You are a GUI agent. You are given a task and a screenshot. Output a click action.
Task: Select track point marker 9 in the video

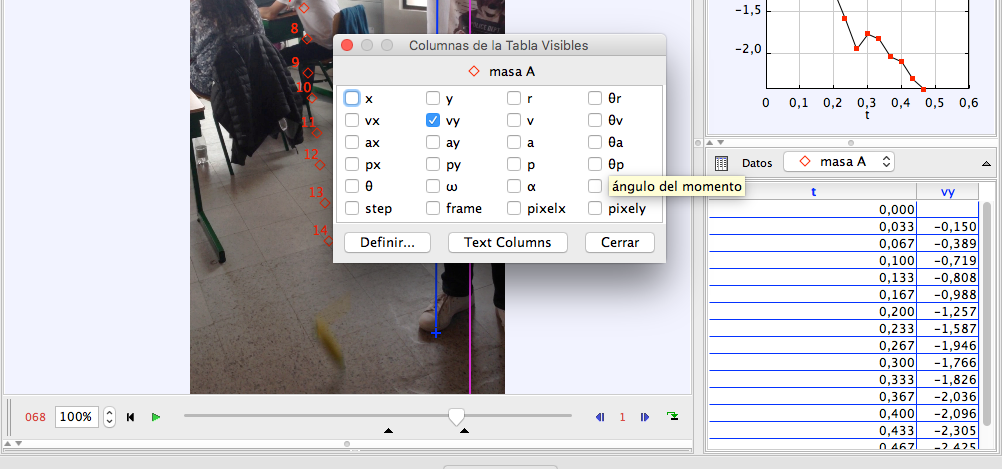pos(308,73)
